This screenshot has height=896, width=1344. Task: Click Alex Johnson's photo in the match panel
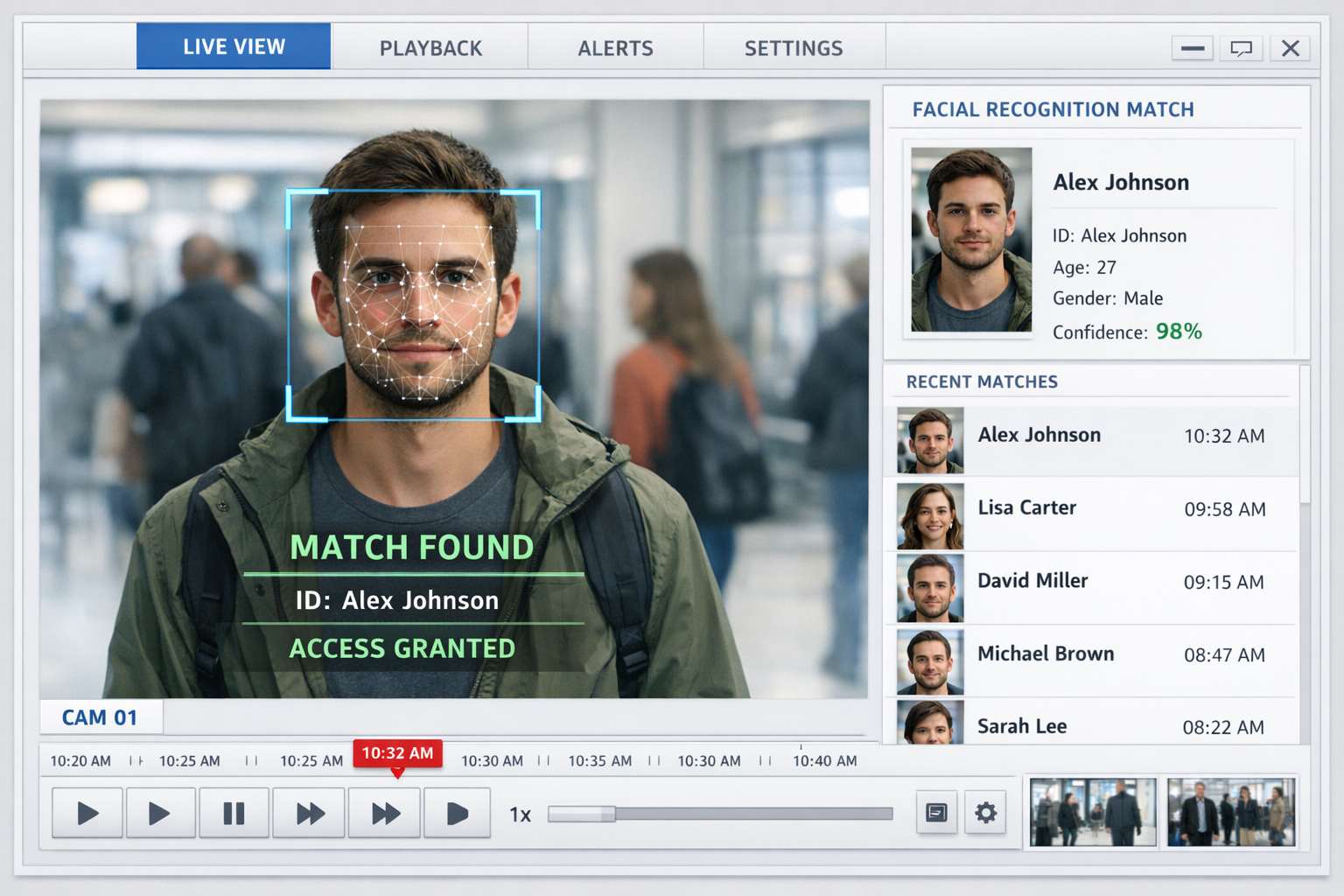(971, 240)
